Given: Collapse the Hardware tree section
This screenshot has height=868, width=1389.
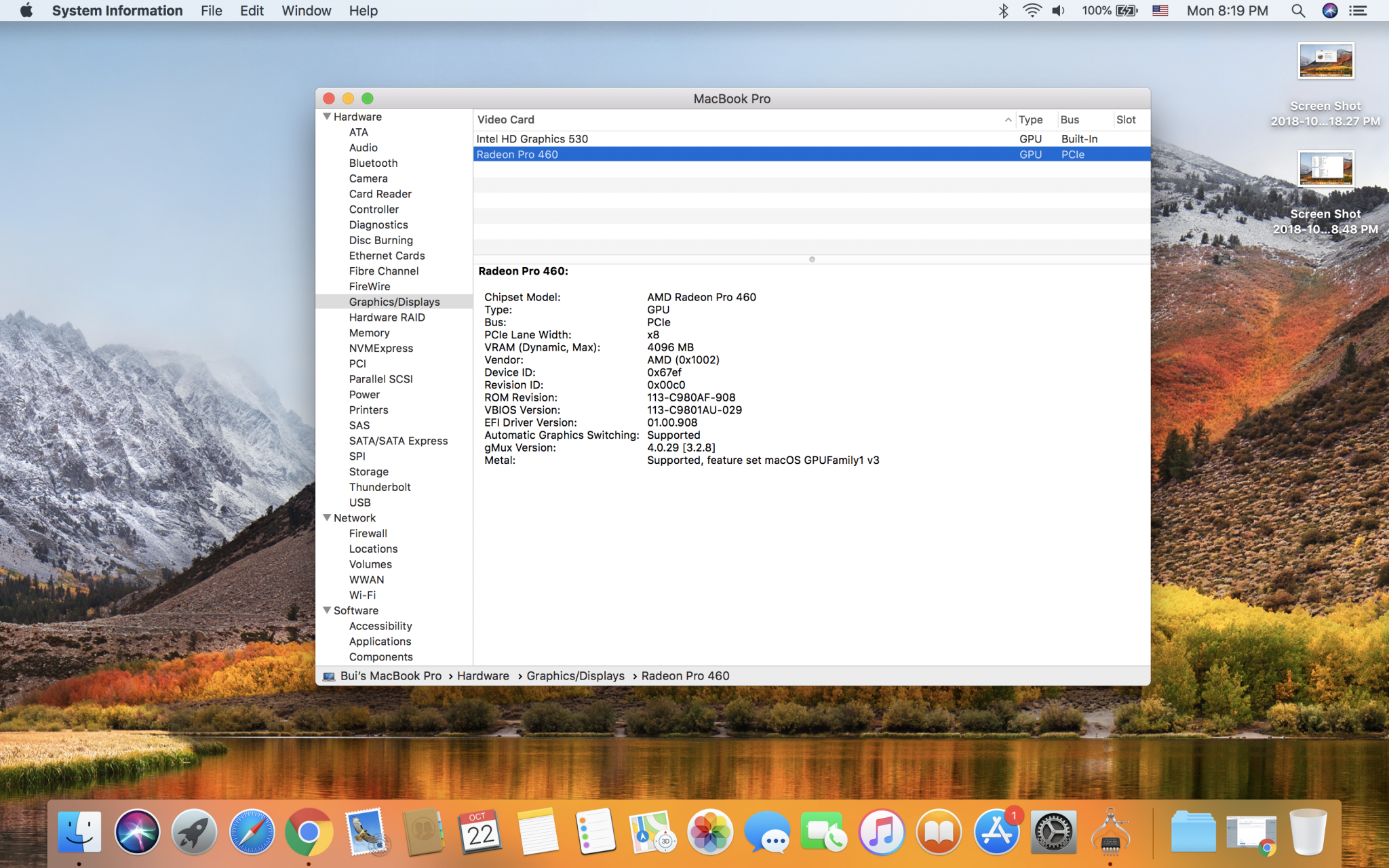Looking at the screenshot, I should pos(327,117).
